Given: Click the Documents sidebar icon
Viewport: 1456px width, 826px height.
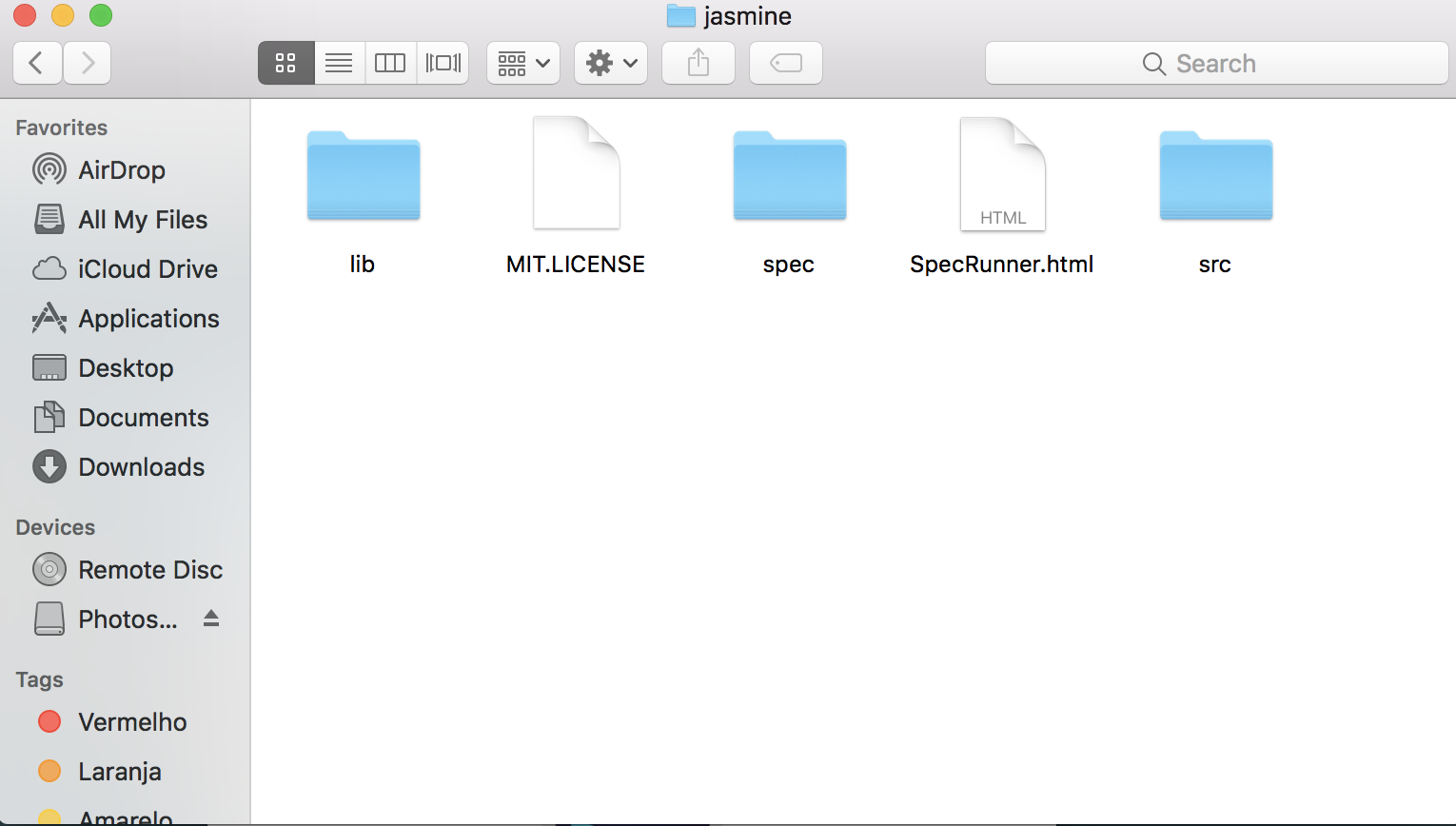Looking at the screenshot, I should (49, 417).
